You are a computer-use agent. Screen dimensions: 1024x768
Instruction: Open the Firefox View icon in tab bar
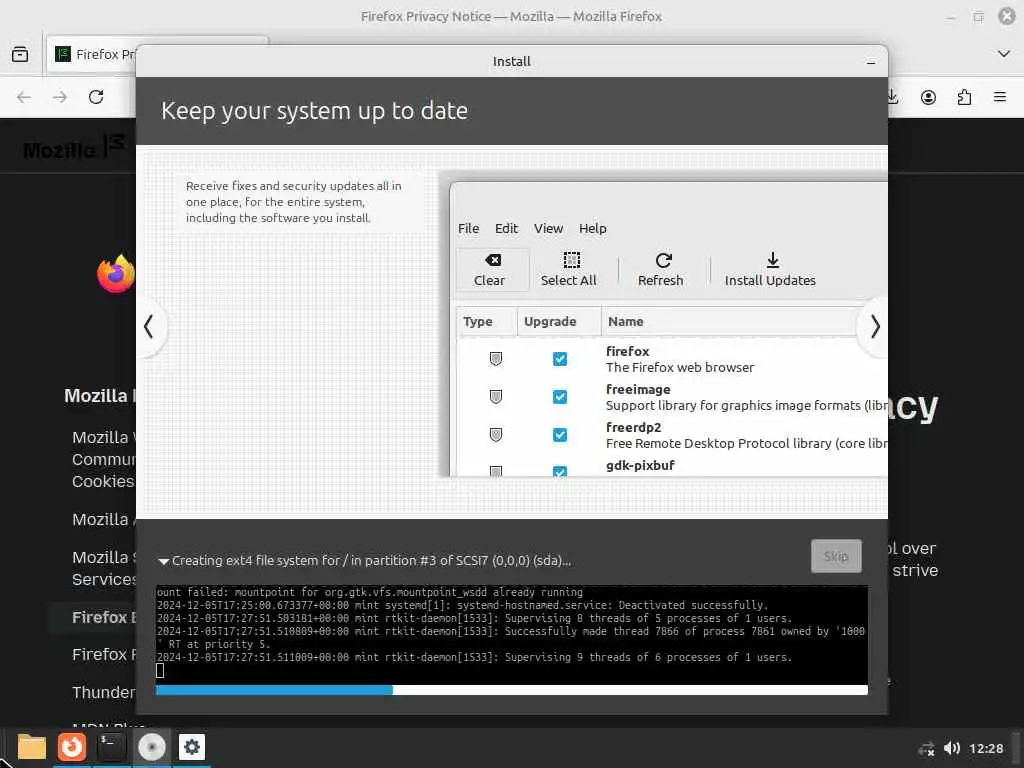pyautogui.click(x=20, y=54)
